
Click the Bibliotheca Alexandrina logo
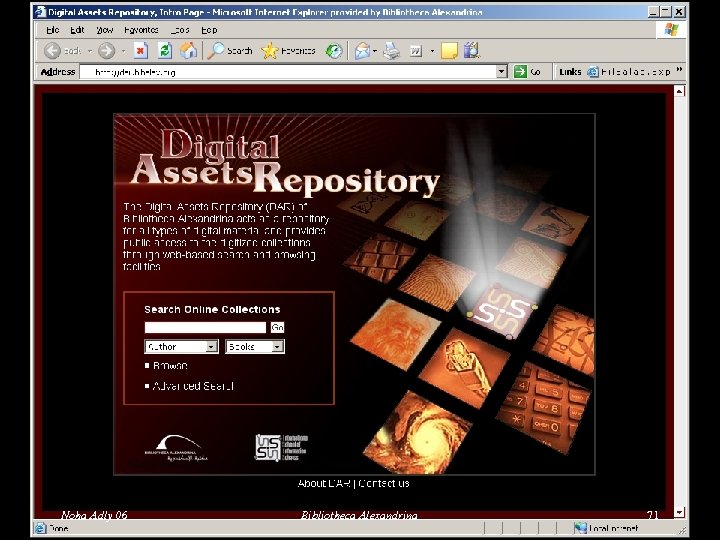coord(177,448)
